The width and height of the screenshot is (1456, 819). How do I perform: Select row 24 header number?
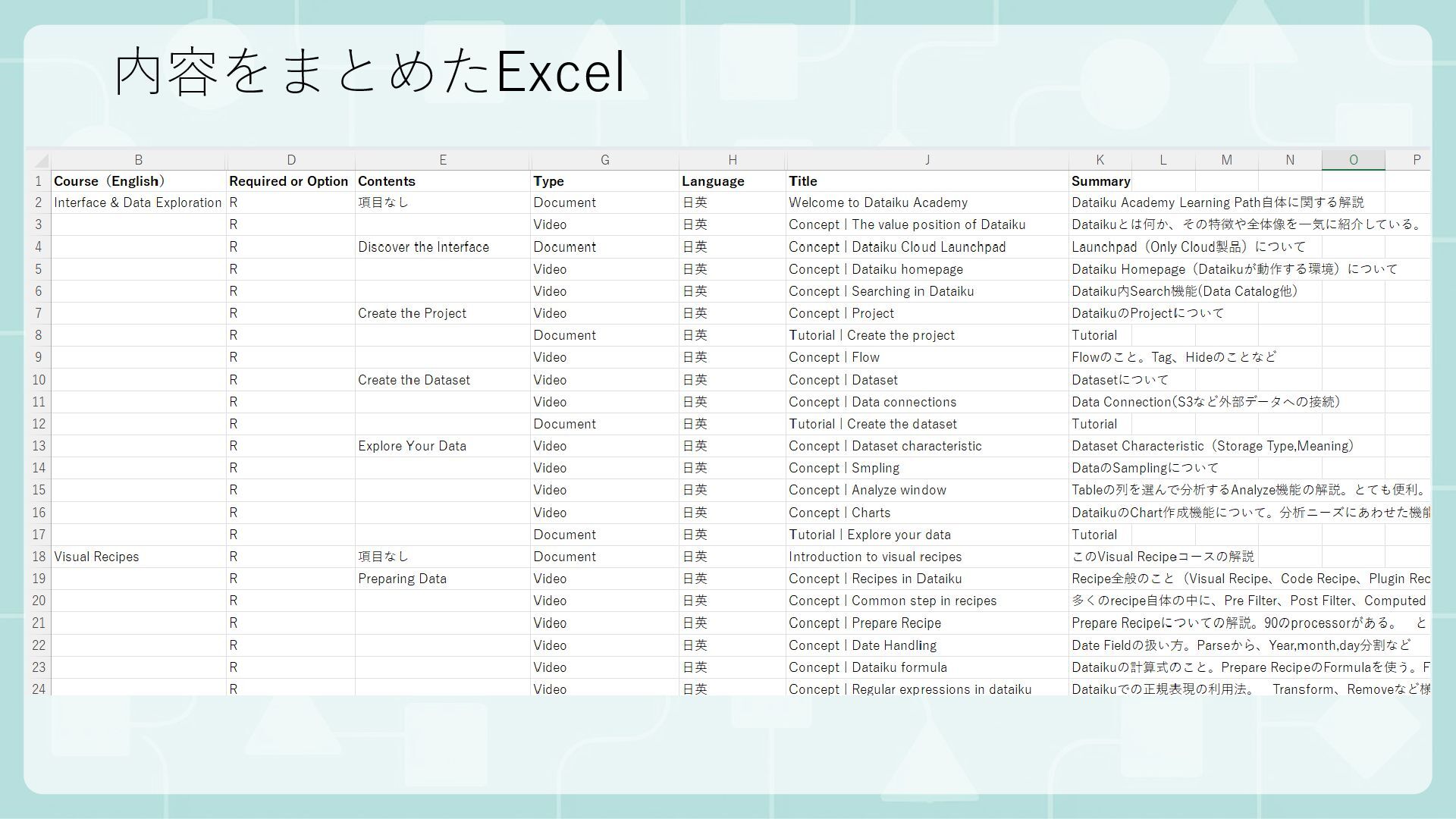(39, 689)
